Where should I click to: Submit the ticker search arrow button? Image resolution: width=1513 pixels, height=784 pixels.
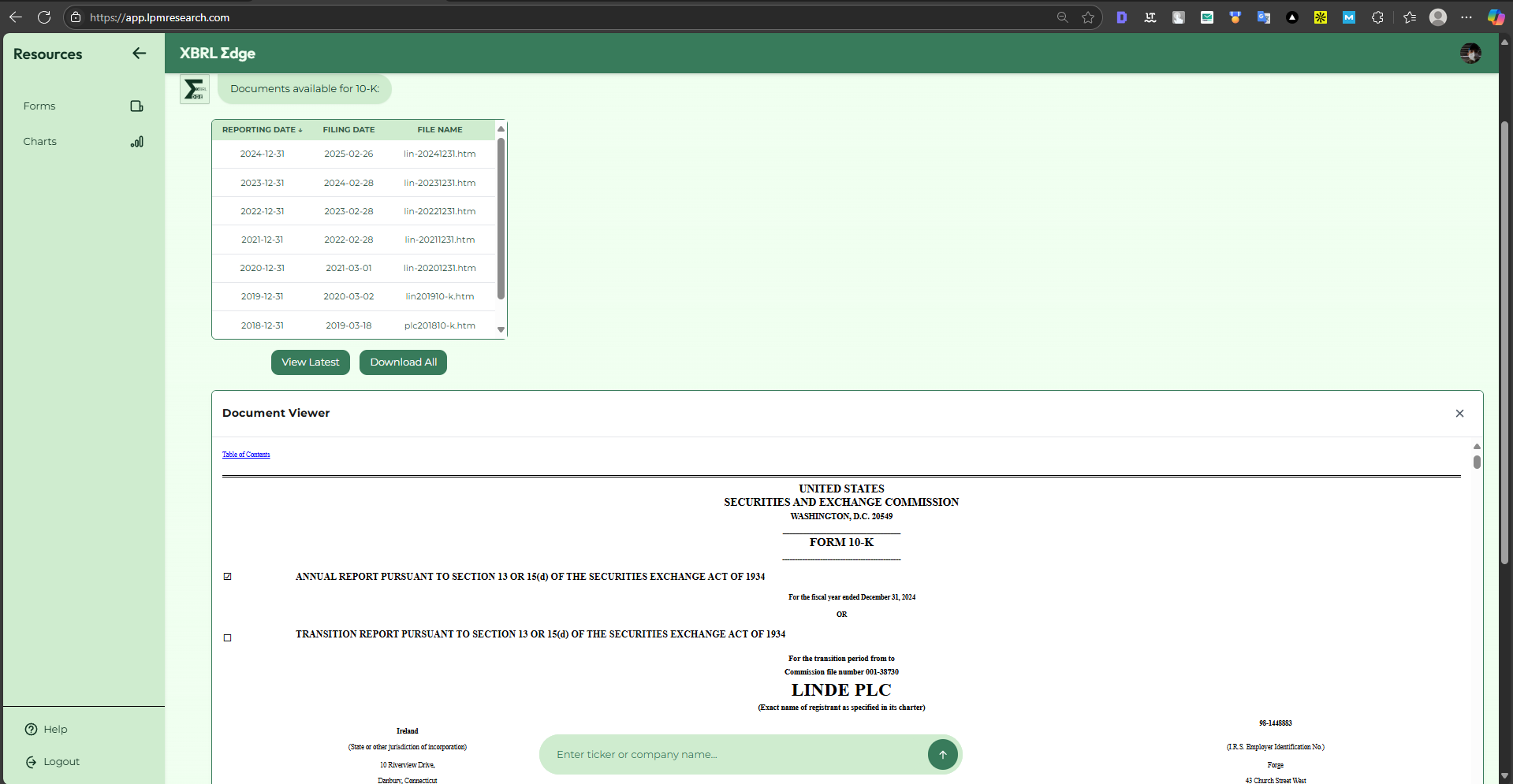pos(942,755)
